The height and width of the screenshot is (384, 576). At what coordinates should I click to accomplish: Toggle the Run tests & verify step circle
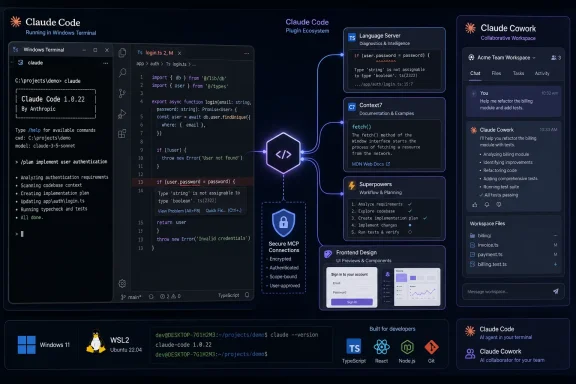pos(410,232)
